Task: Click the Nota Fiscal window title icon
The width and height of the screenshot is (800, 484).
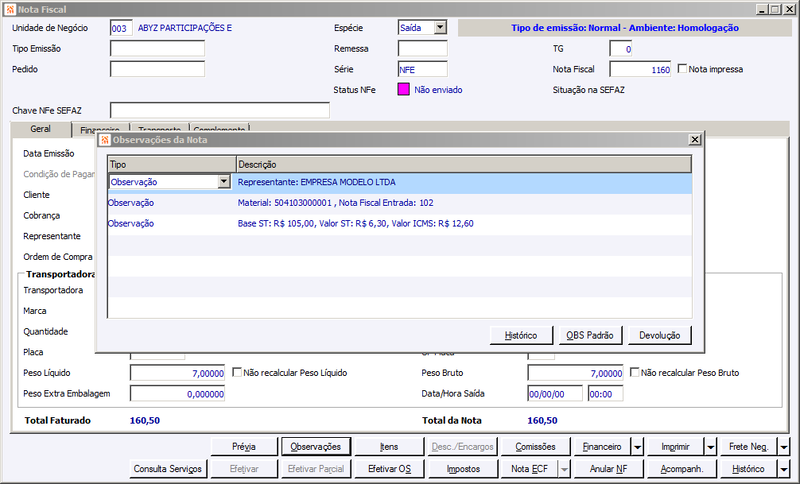Action: [x=10, y=9]
